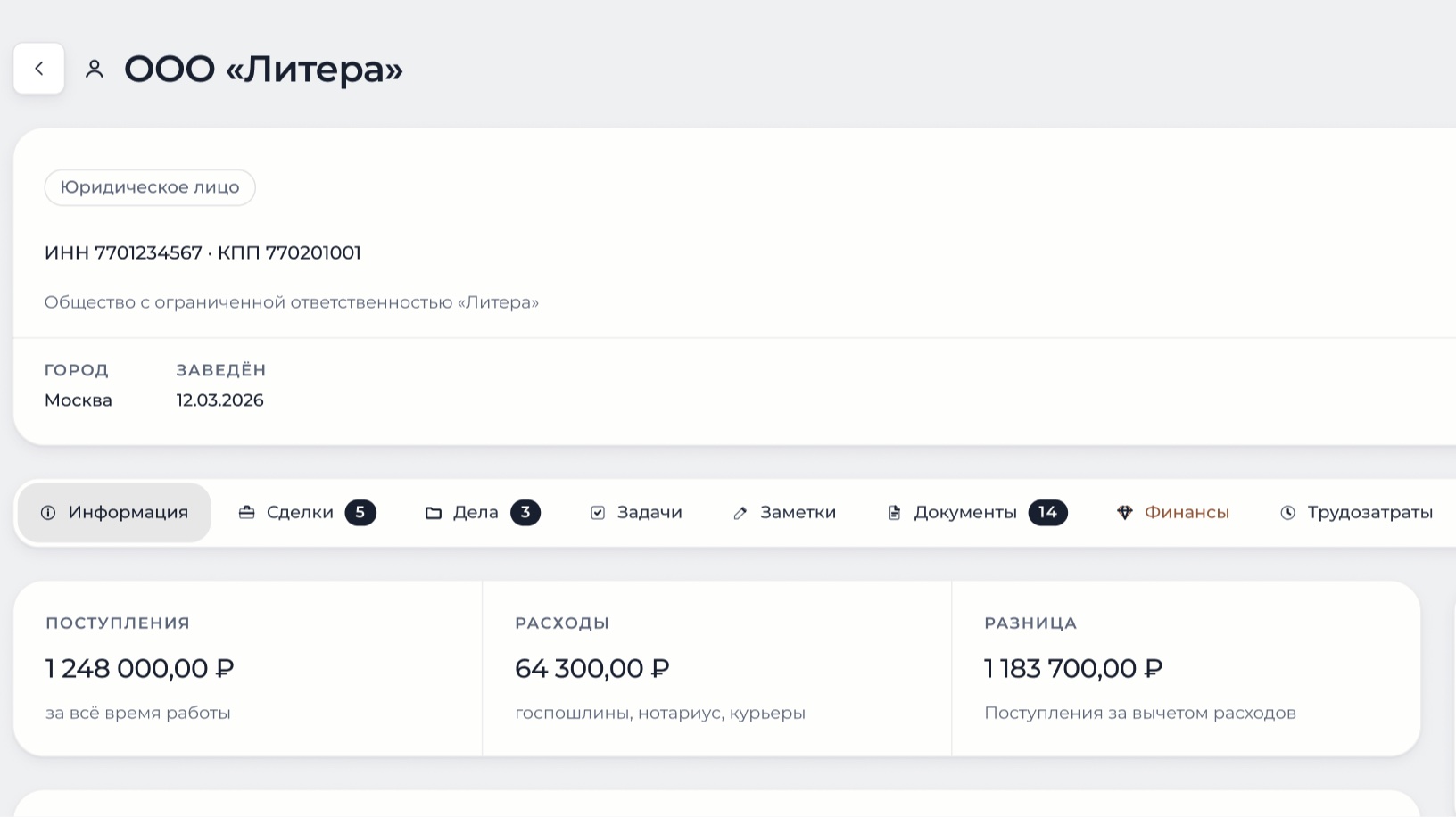Click the Юридическое лицо tag
The width and height of the screenshot is (1456, 817).
[150, 187]
